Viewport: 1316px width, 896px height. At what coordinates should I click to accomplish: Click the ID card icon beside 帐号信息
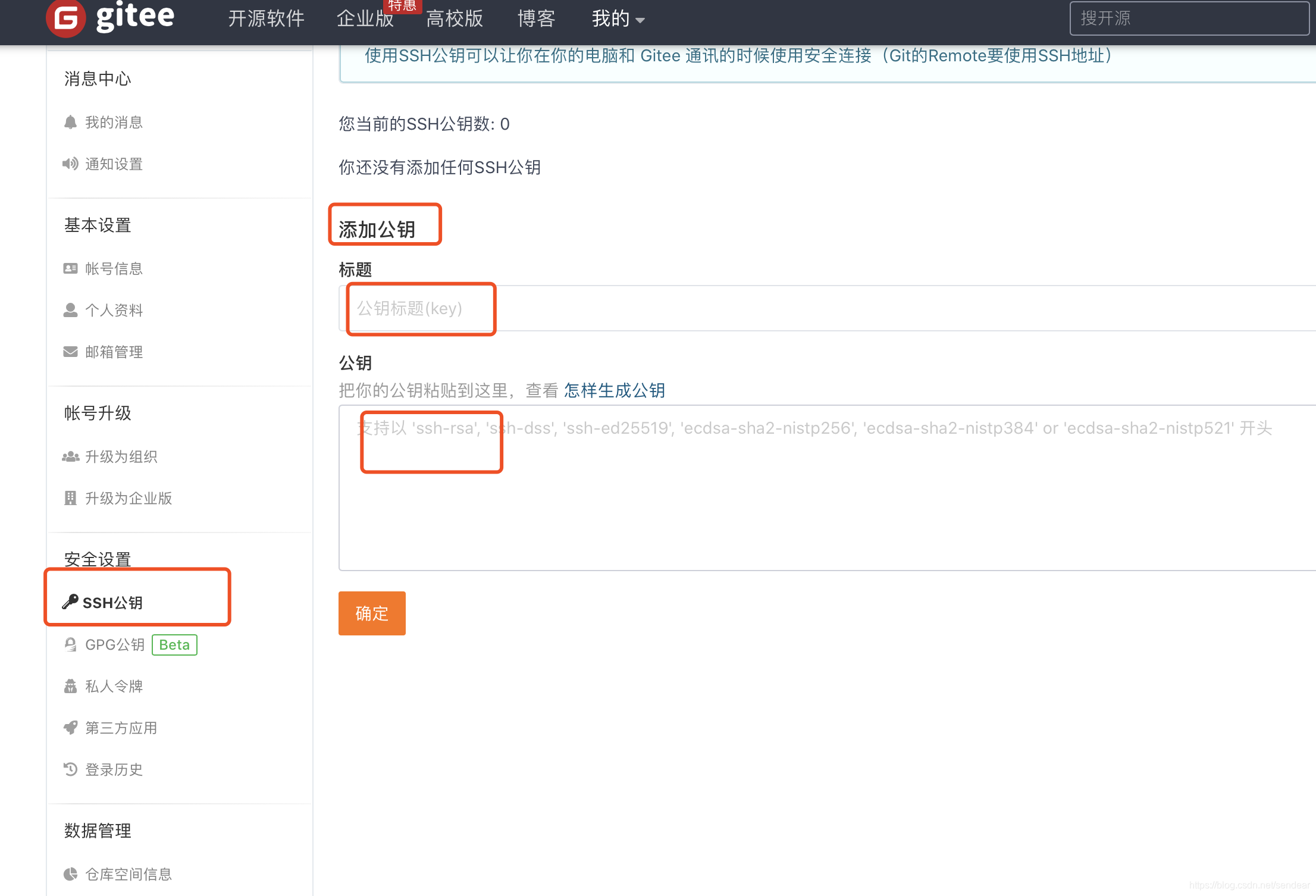(70, 268)
